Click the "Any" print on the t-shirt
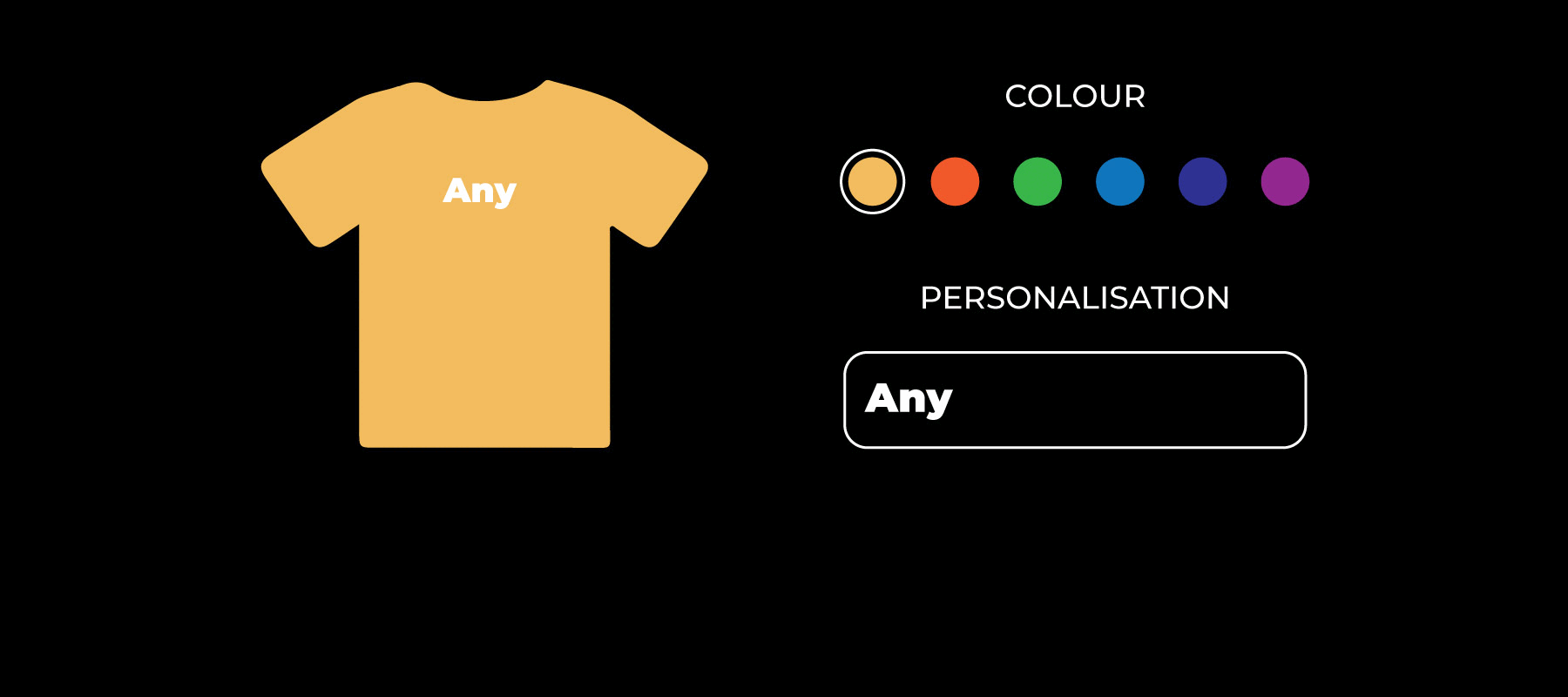Image resolution: width=1568 pixels, height=697 pixels. tap(480, 191)
